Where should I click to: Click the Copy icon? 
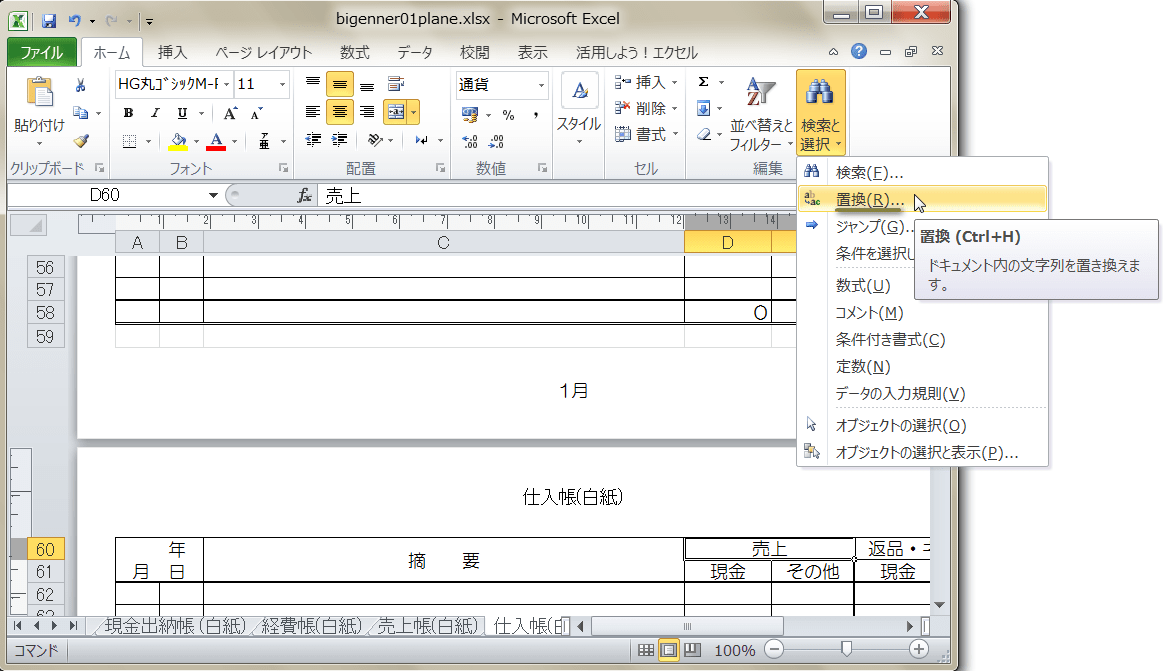coord(80,113)
